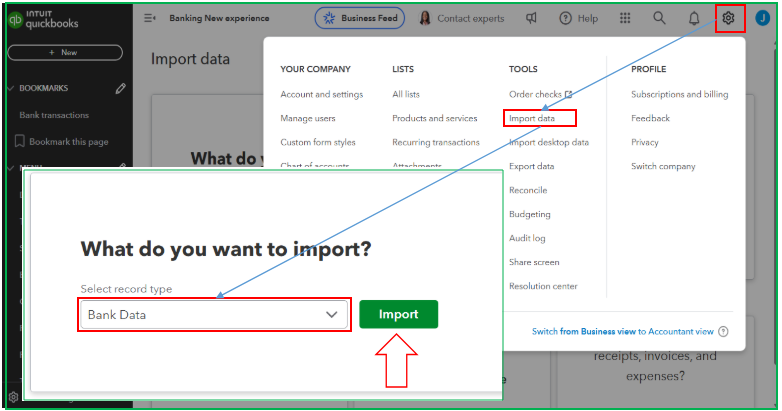Open Resolution center
The width and height of the screenshot is (782, 411).
(x=543, y=286)
